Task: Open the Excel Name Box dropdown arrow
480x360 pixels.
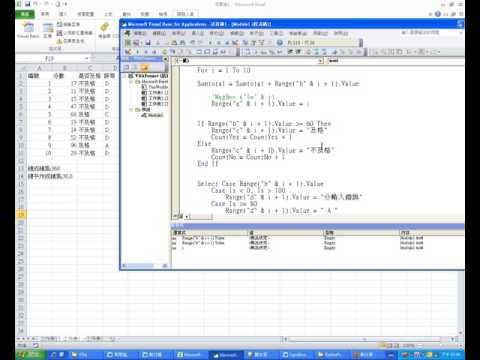Action: 87,58
